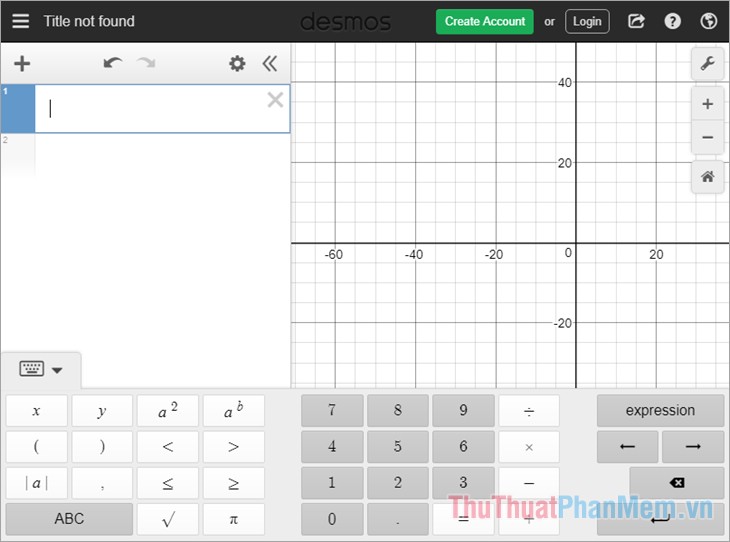This screenshot has height=542, width=730.
Task: Insert comma key
Action: point(102,483)
